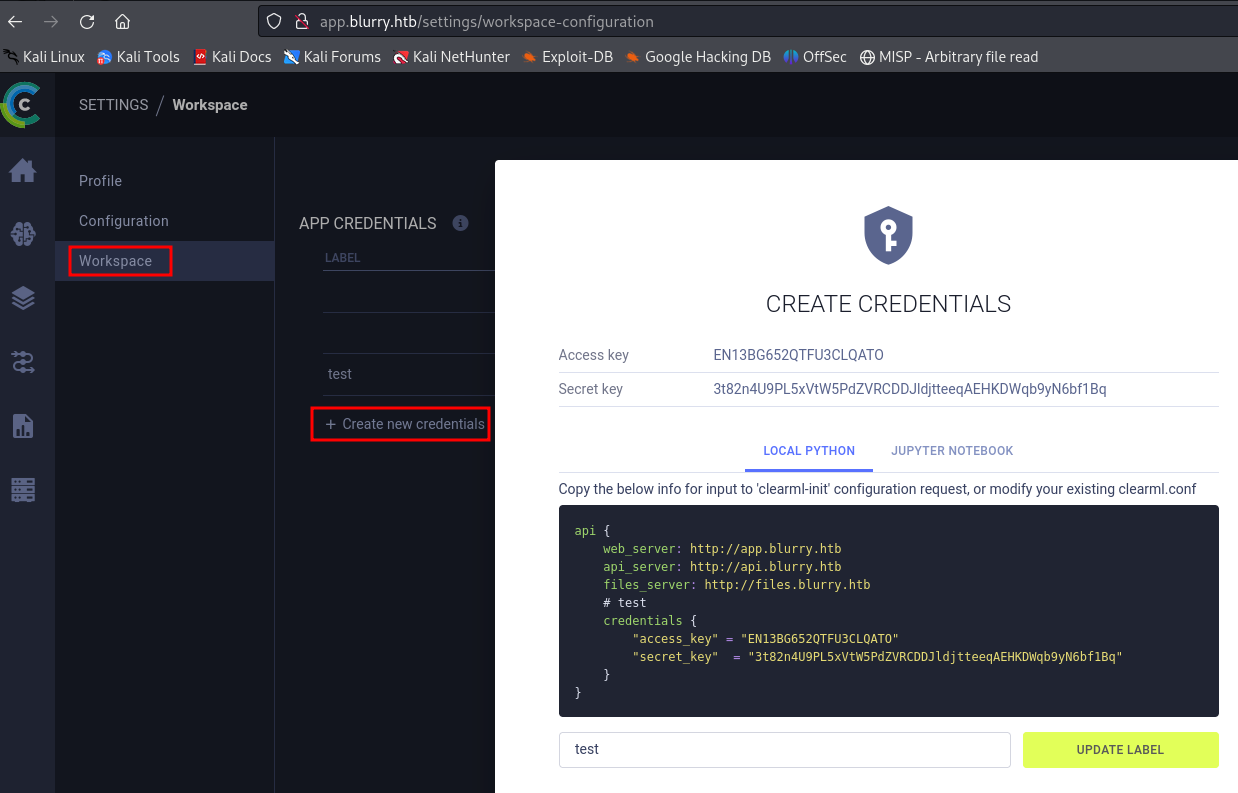Open the Exploit-DB bookmark
This screenshot has height=793, width=1238.
[567, 57]
